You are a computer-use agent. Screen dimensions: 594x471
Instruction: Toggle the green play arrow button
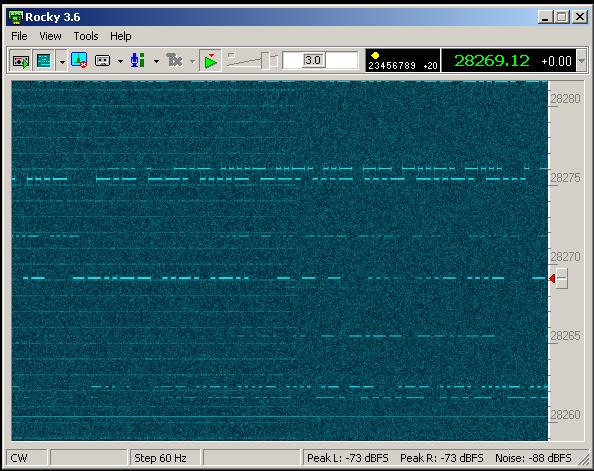210,61
